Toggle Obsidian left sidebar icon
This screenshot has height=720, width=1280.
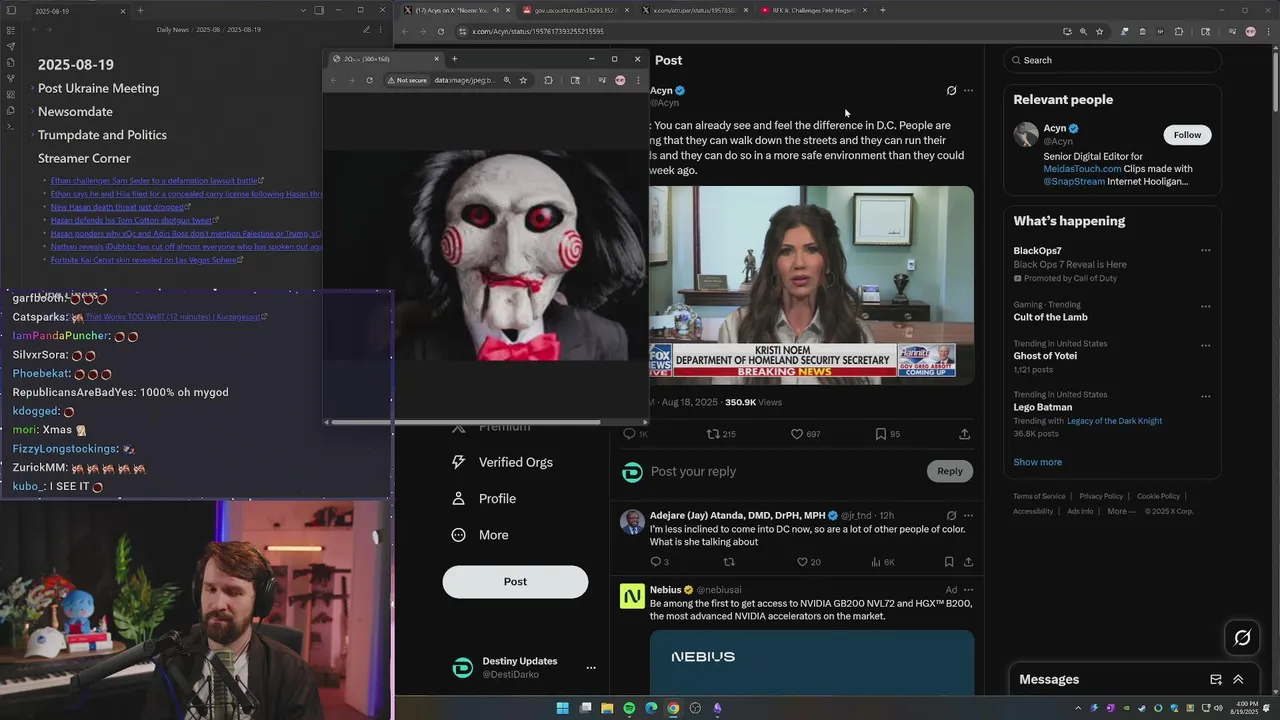(x=11, y=10)
